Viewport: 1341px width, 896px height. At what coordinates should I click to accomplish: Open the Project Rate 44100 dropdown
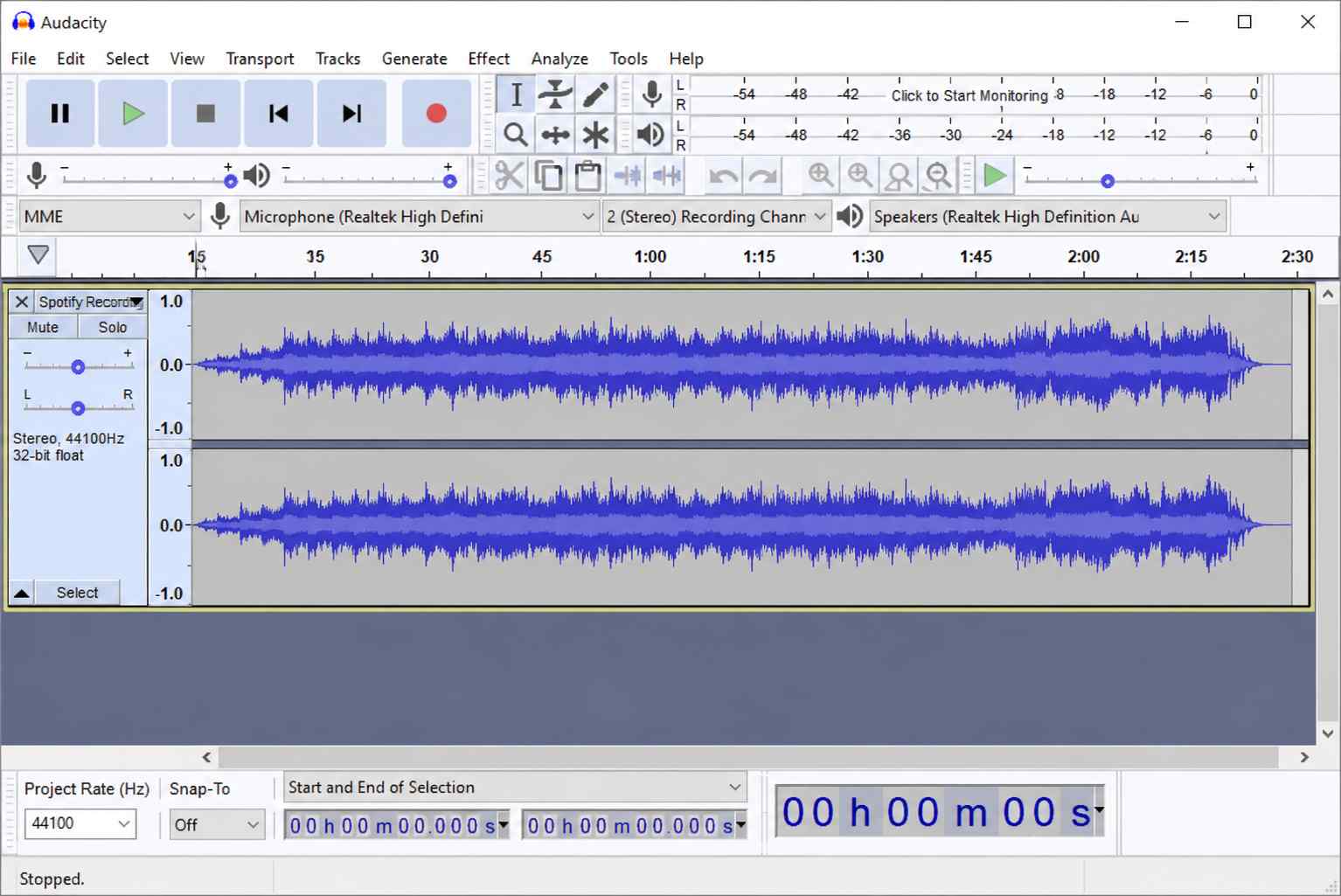(x=80, y=823)
